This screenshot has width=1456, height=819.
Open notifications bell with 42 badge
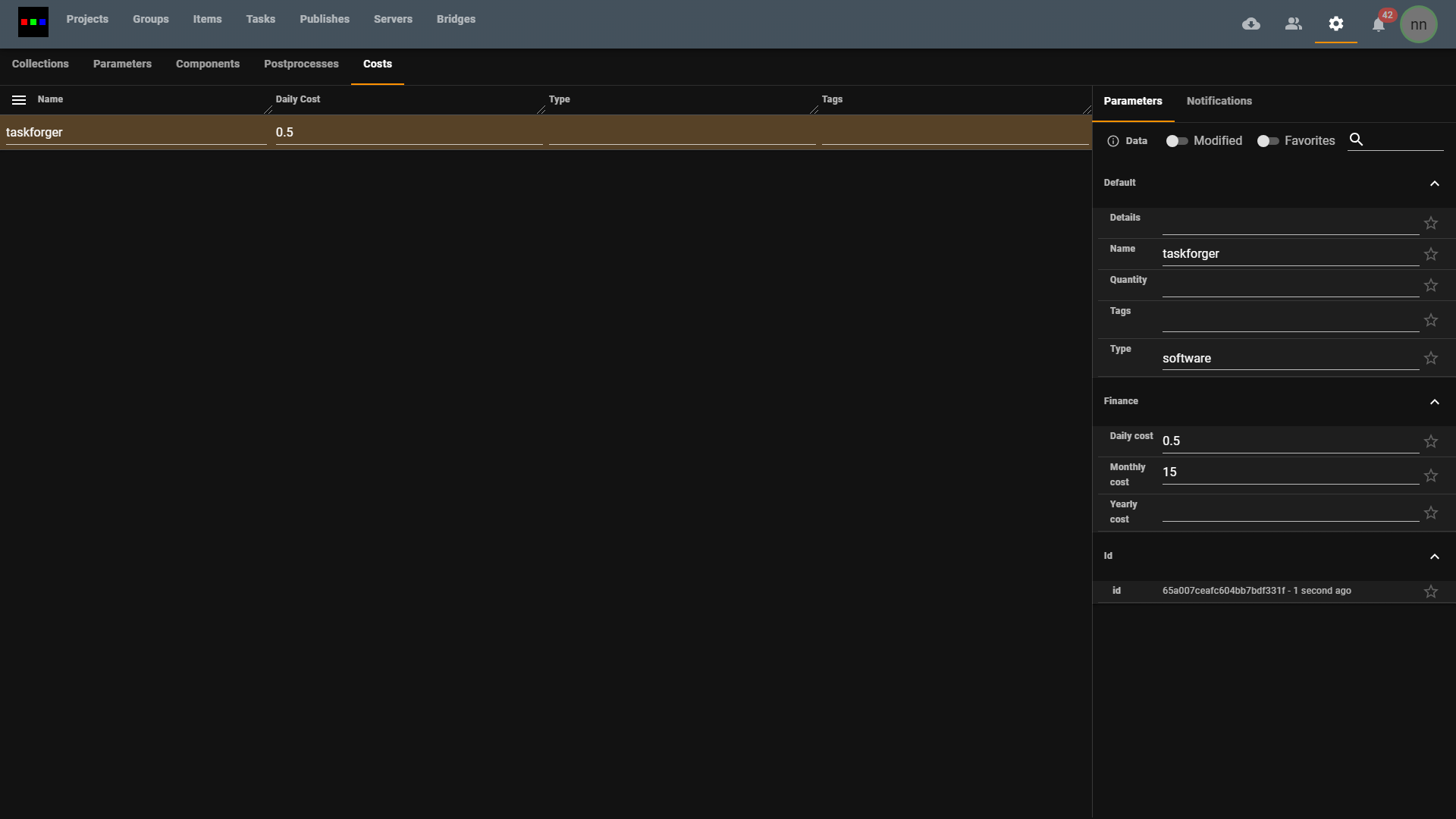(x=1379, y=25)
